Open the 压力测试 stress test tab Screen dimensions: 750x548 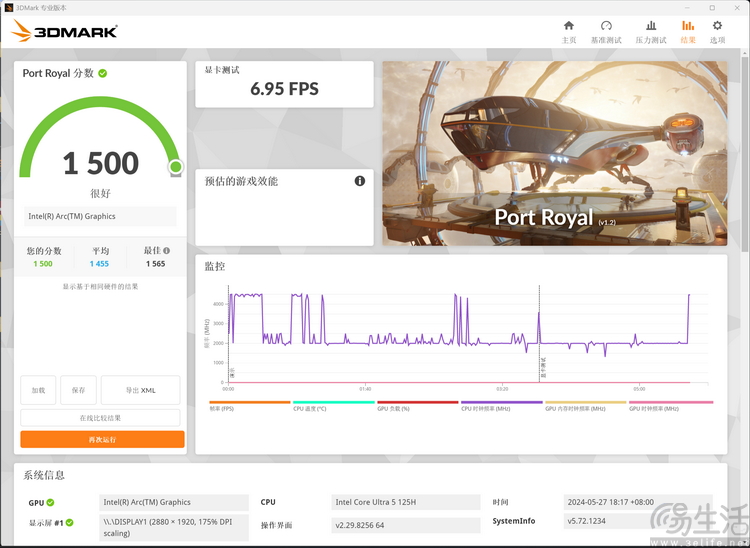click(651, 32)
